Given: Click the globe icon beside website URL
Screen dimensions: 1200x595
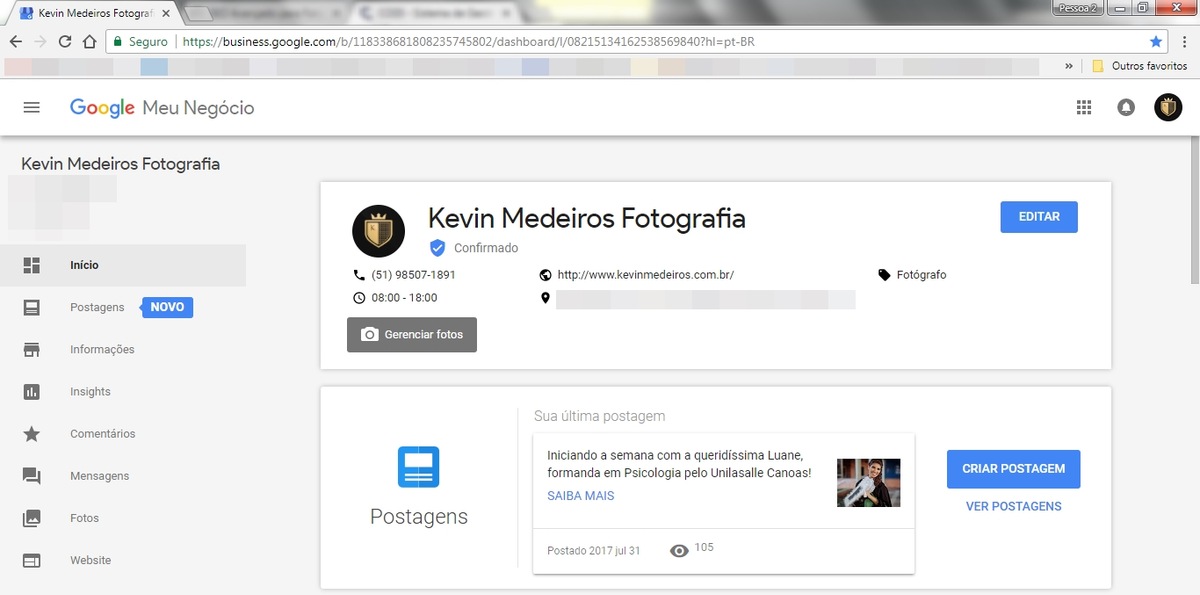Looking at the screenshot, I should (x=545, y=274).
